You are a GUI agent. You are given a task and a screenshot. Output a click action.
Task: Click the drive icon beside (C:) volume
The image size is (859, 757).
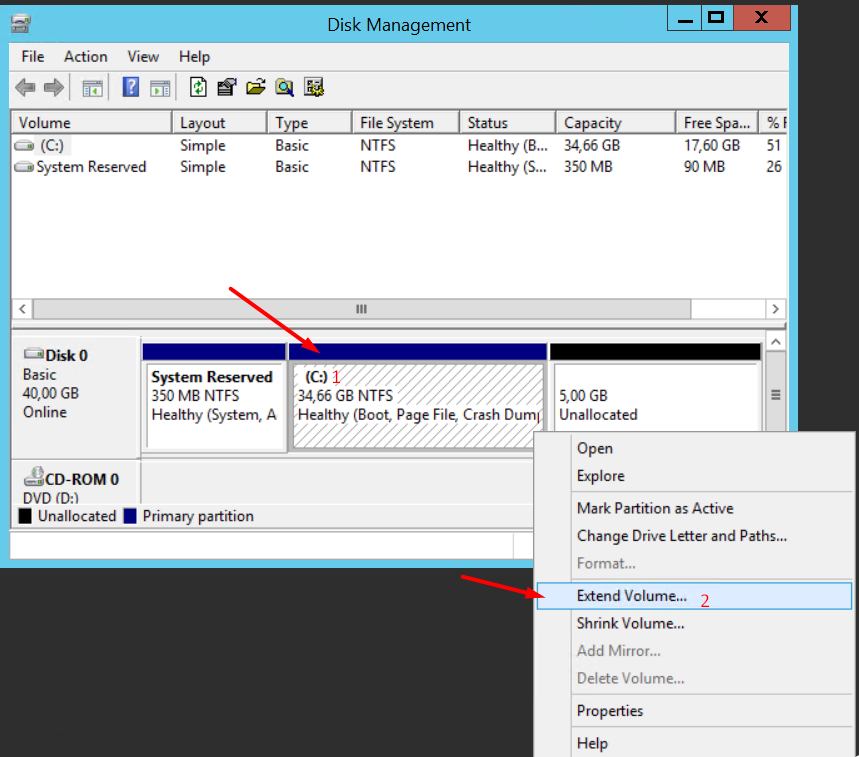point(24,146)
